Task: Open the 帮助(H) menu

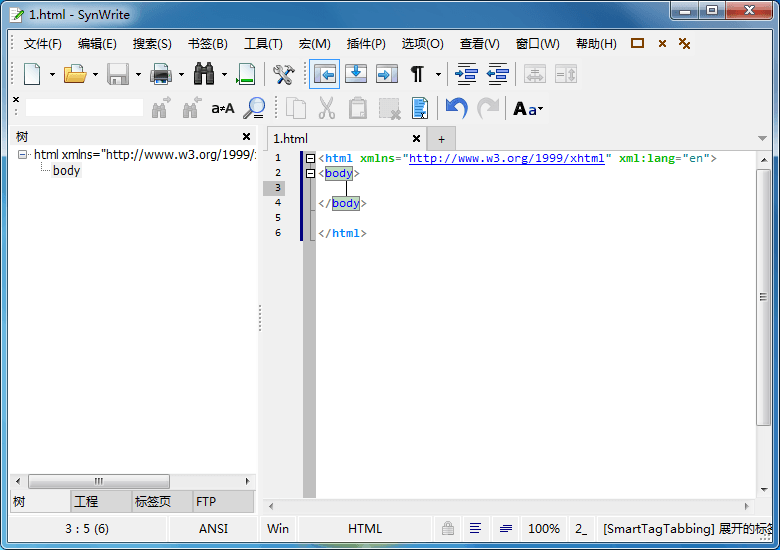Action: (596, 44)
